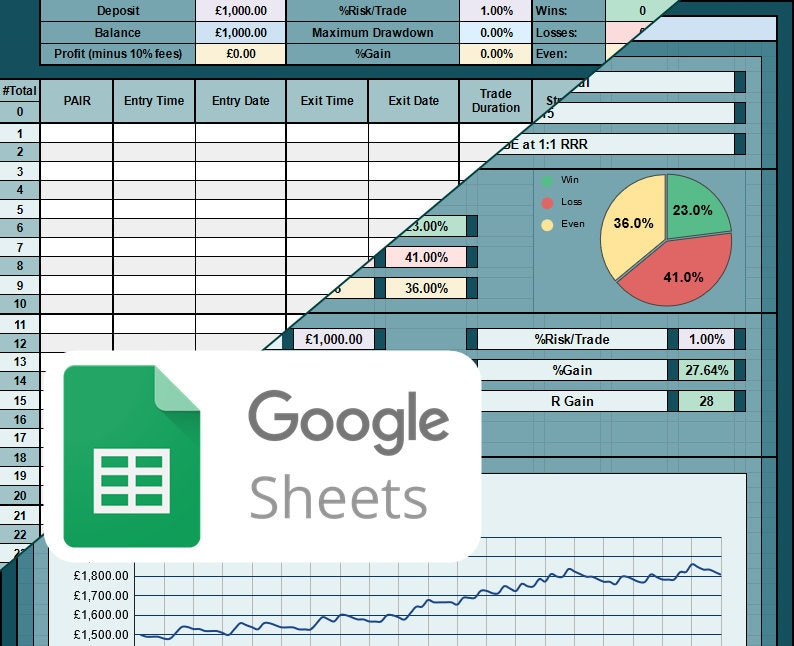Select the Wins count 0 cell
The image size is (794, 646).
tap(642, 11)
